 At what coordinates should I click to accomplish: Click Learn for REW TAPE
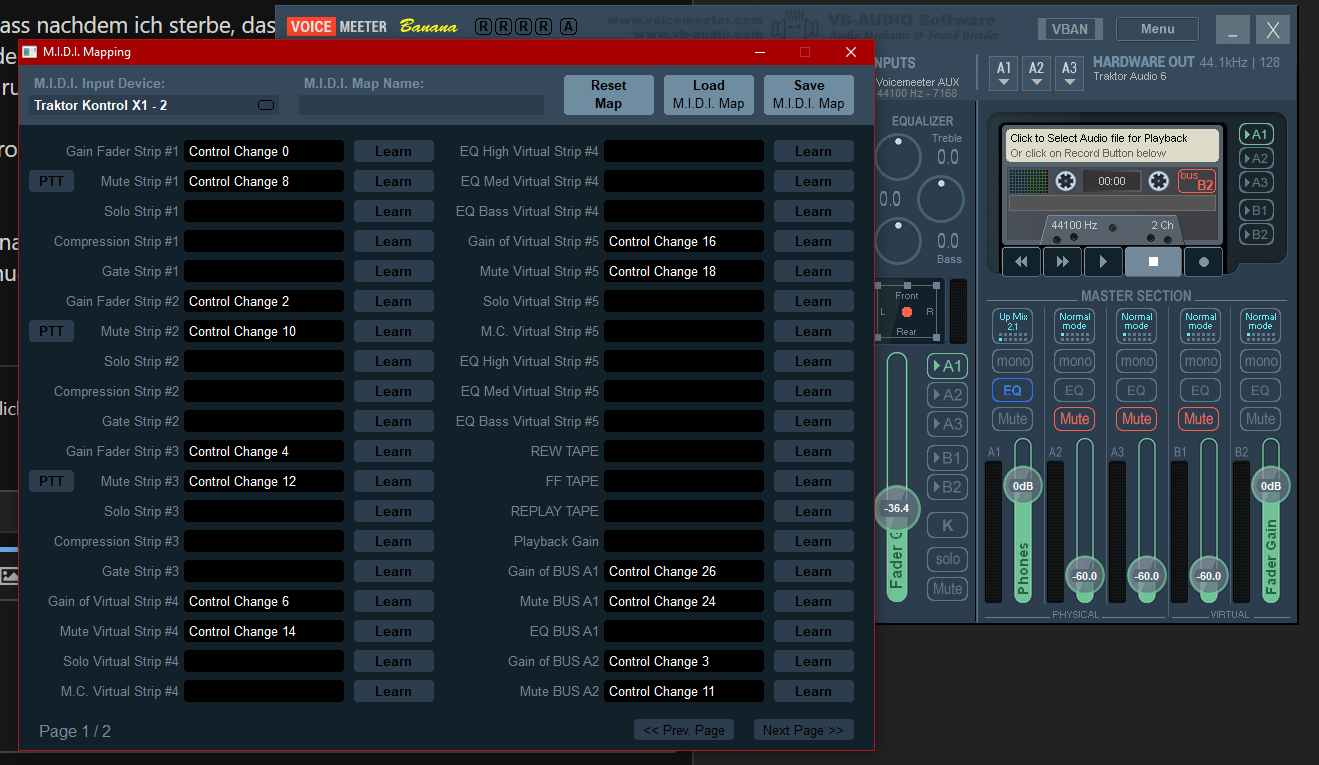pyautogui.click(x=813, y=451)
